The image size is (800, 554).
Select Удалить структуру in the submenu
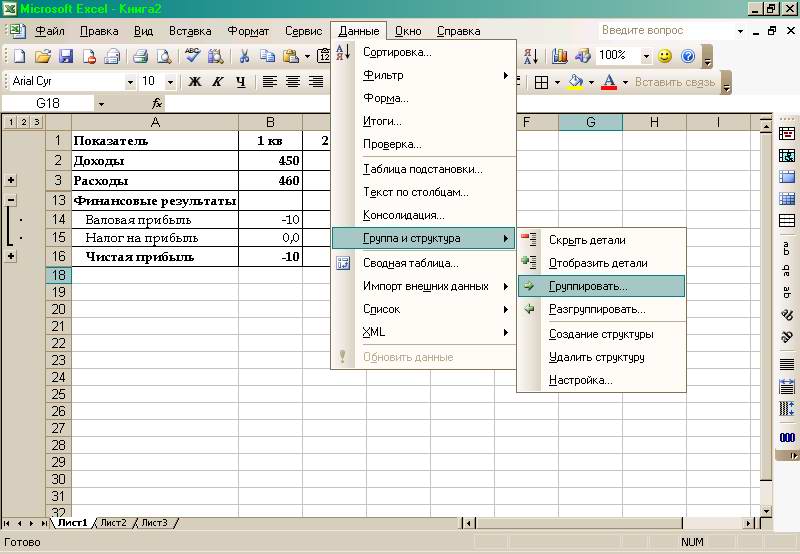pyautogui.click(x=602, y=357)
